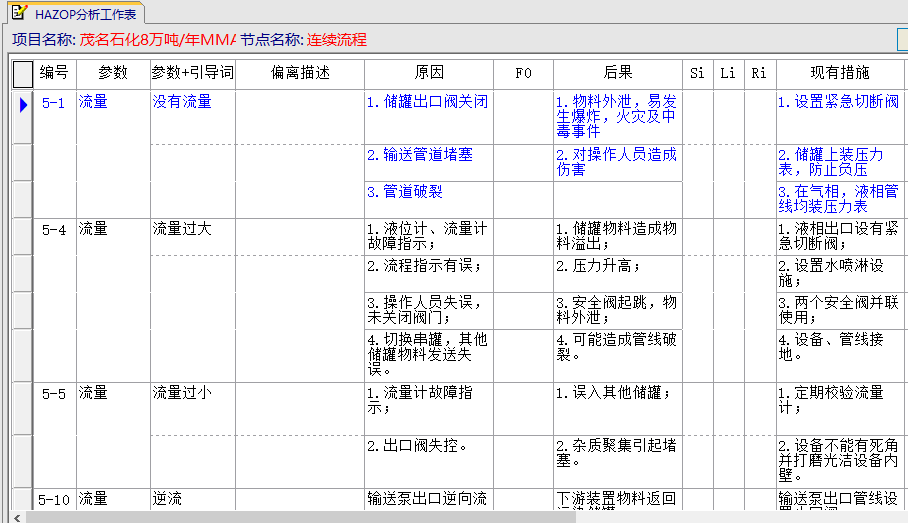
Task: Select cause '4. 切换串罐,其他储罐物料发送失误'
Action: point(428,354)
